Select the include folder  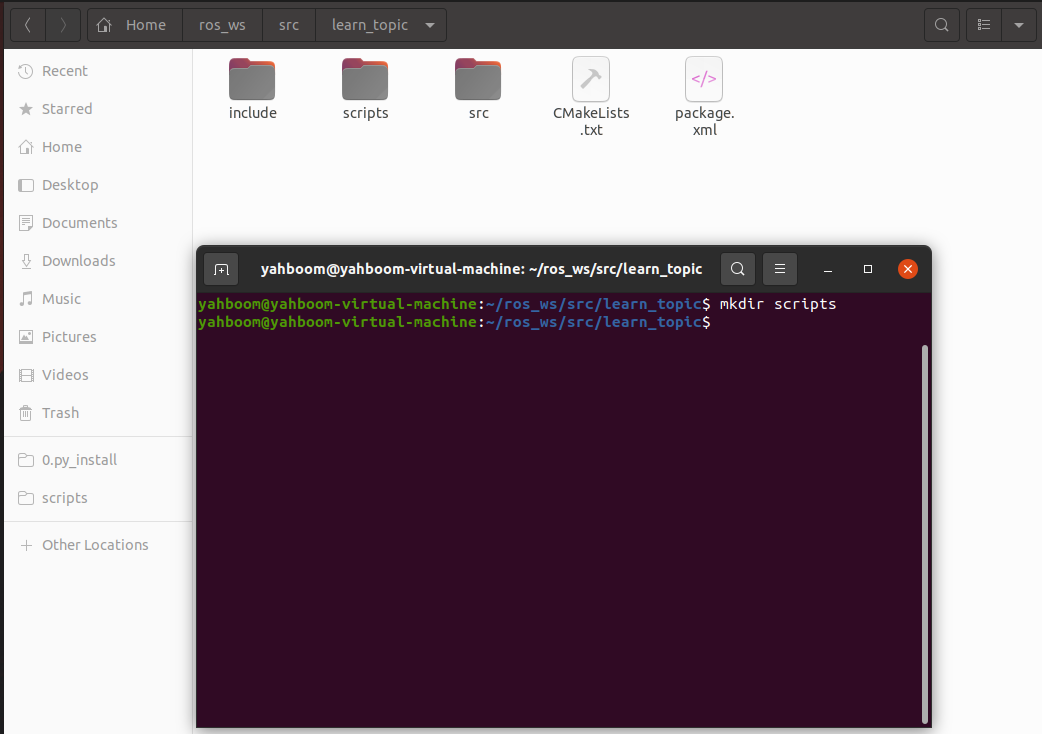[x=253, y=90]
